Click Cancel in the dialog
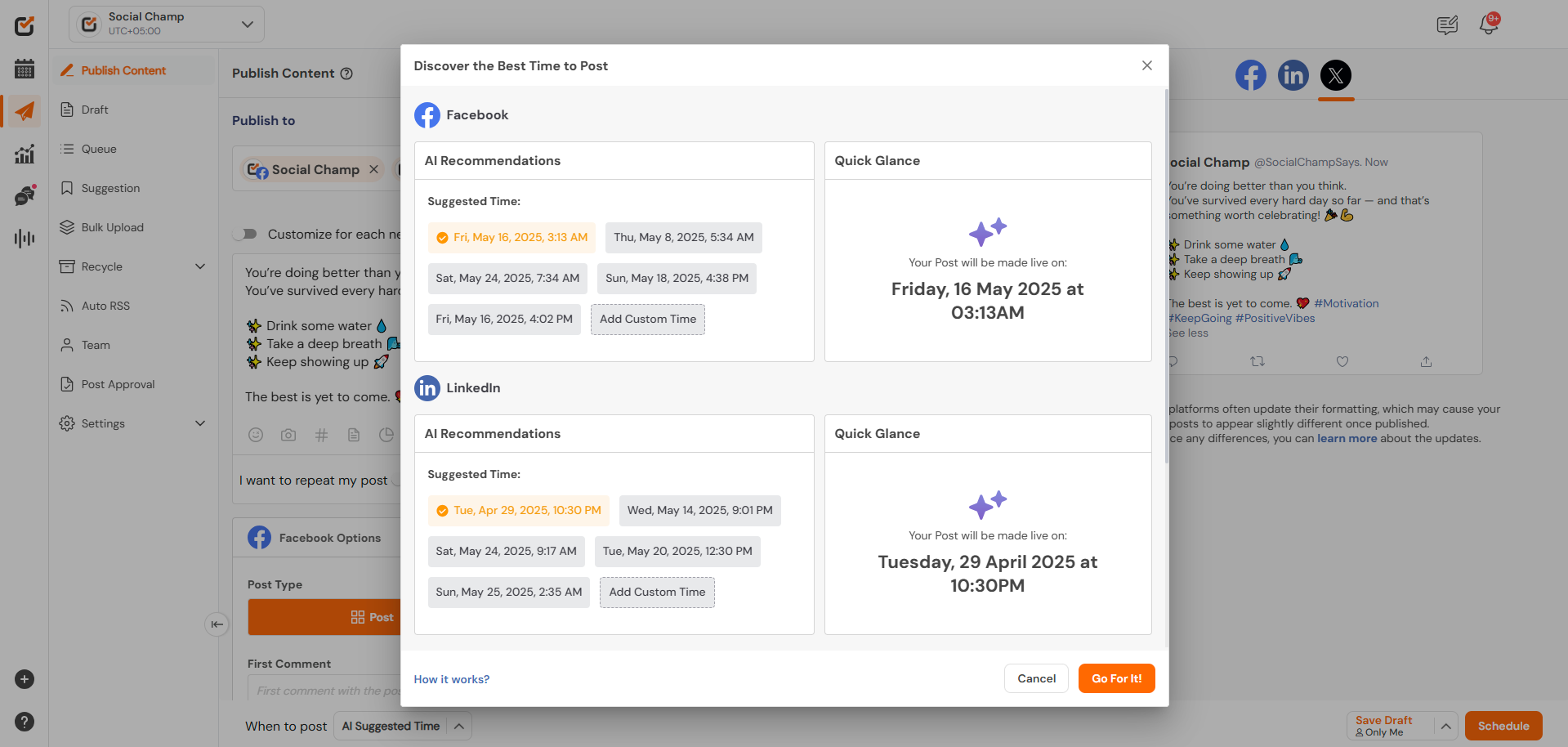 [1036, 678]
